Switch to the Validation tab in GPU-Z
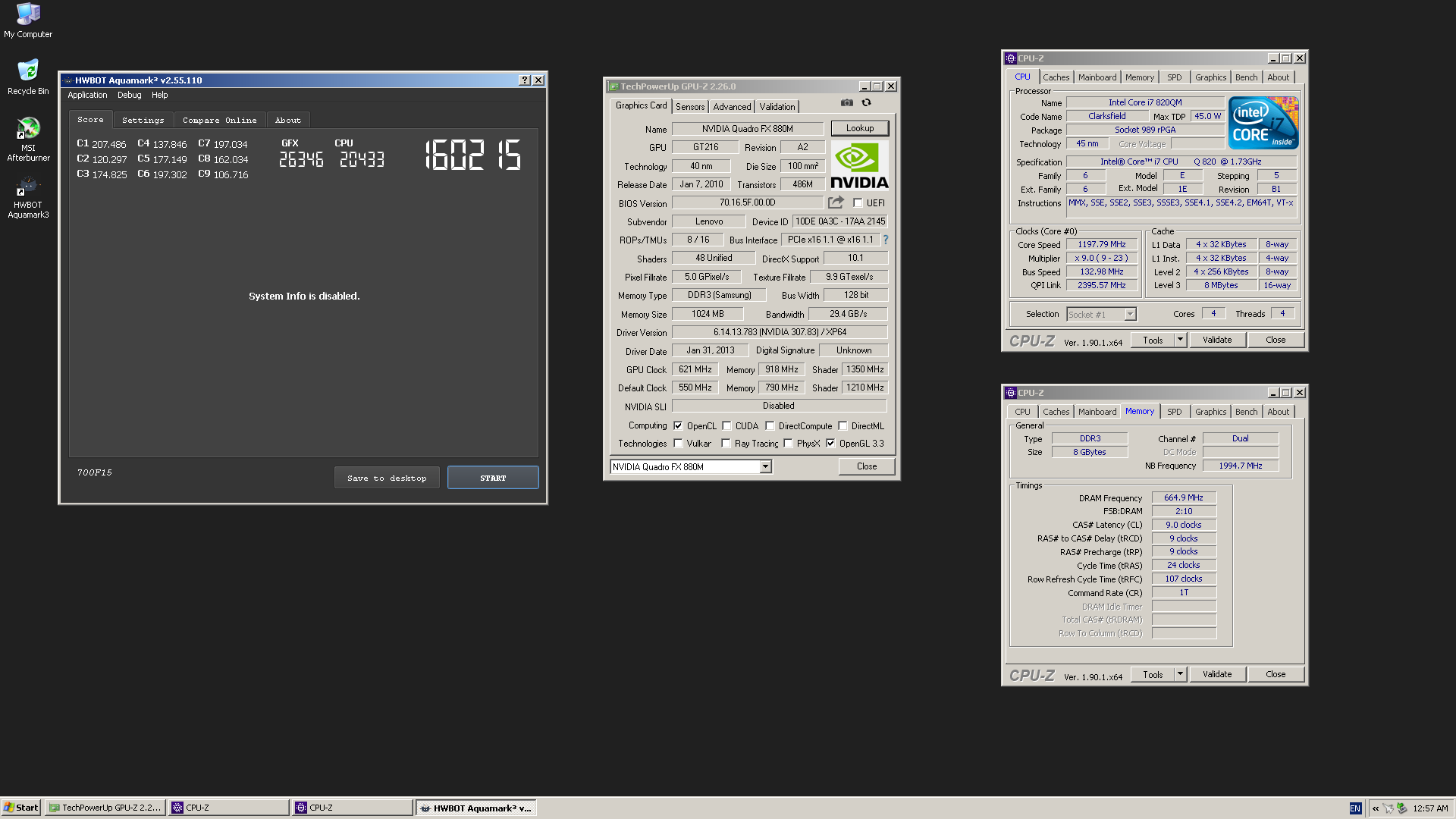The height and width of the screenshot is (819, 1456). pyautogui.click(x=777, y=107)
